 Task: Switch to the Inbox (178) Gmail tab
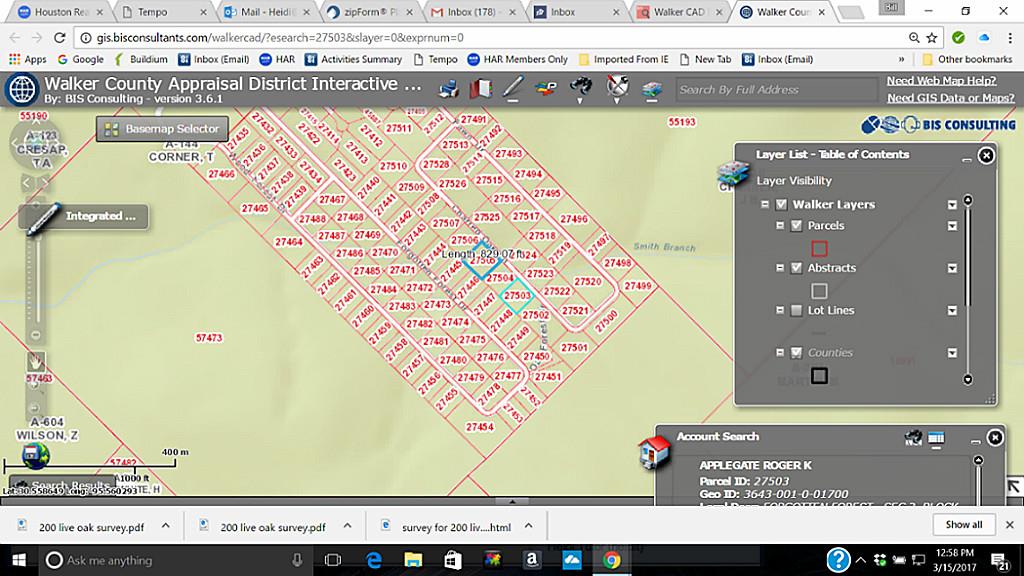tap(473, 12)
